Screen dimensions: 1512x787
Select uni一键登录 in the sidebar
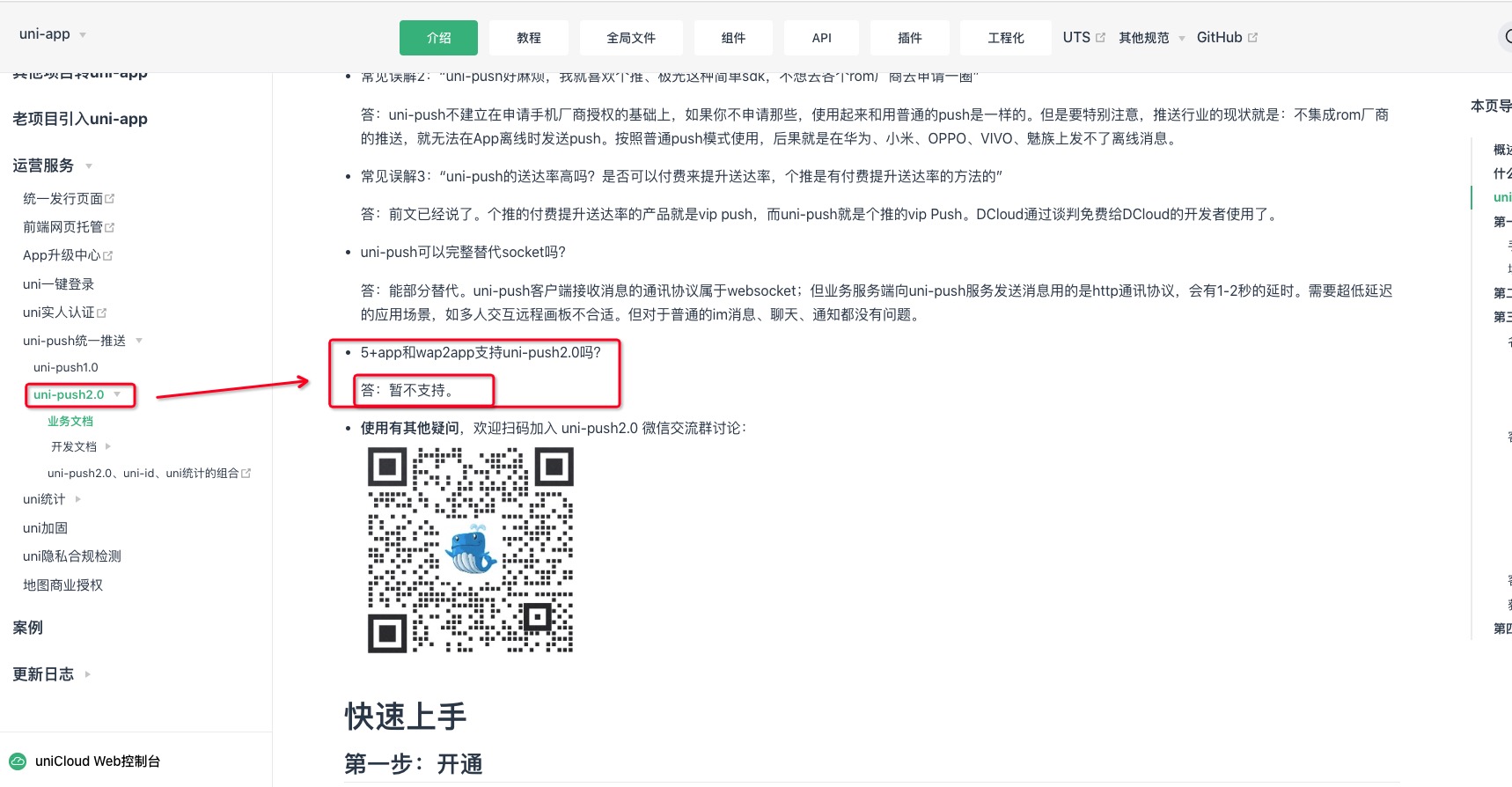click(58, 284)
